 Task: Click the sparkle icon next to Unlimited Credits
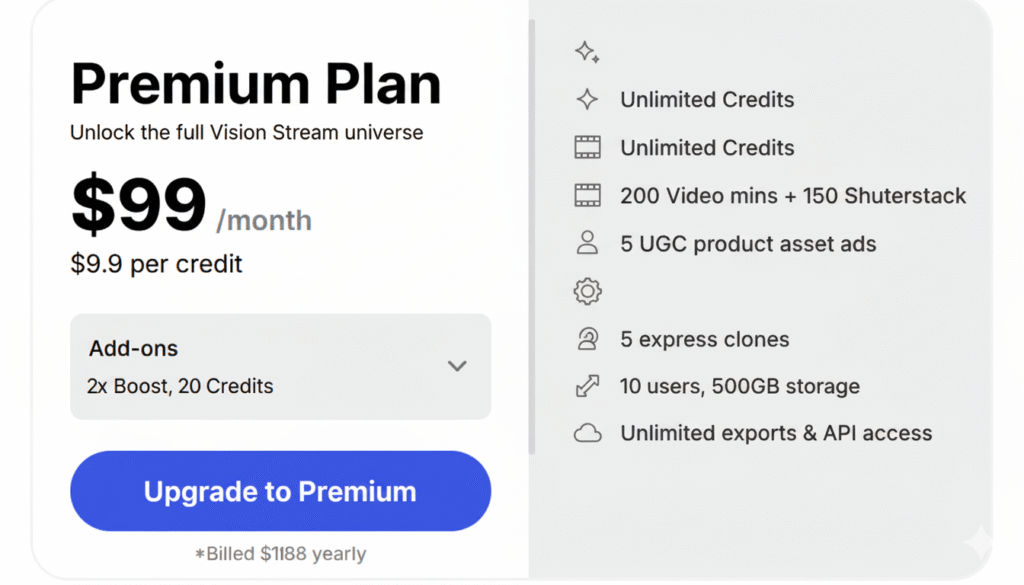[587, 100]
